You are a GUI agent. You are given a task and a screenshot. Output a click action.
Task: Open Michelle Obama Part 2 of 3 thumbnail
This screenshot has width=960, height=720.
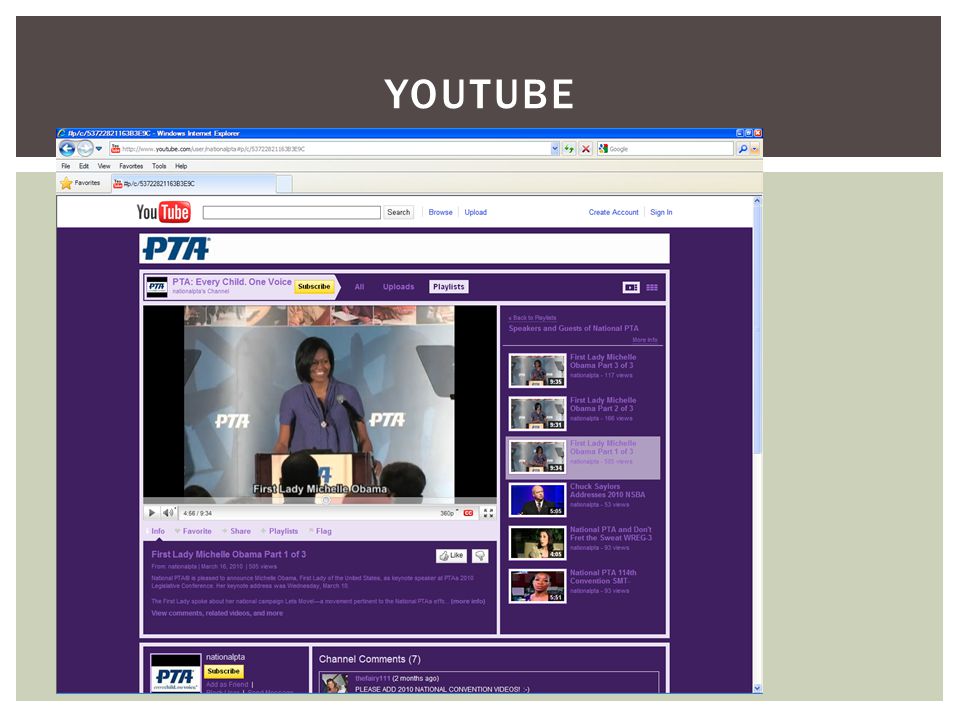tap(538, 413)
